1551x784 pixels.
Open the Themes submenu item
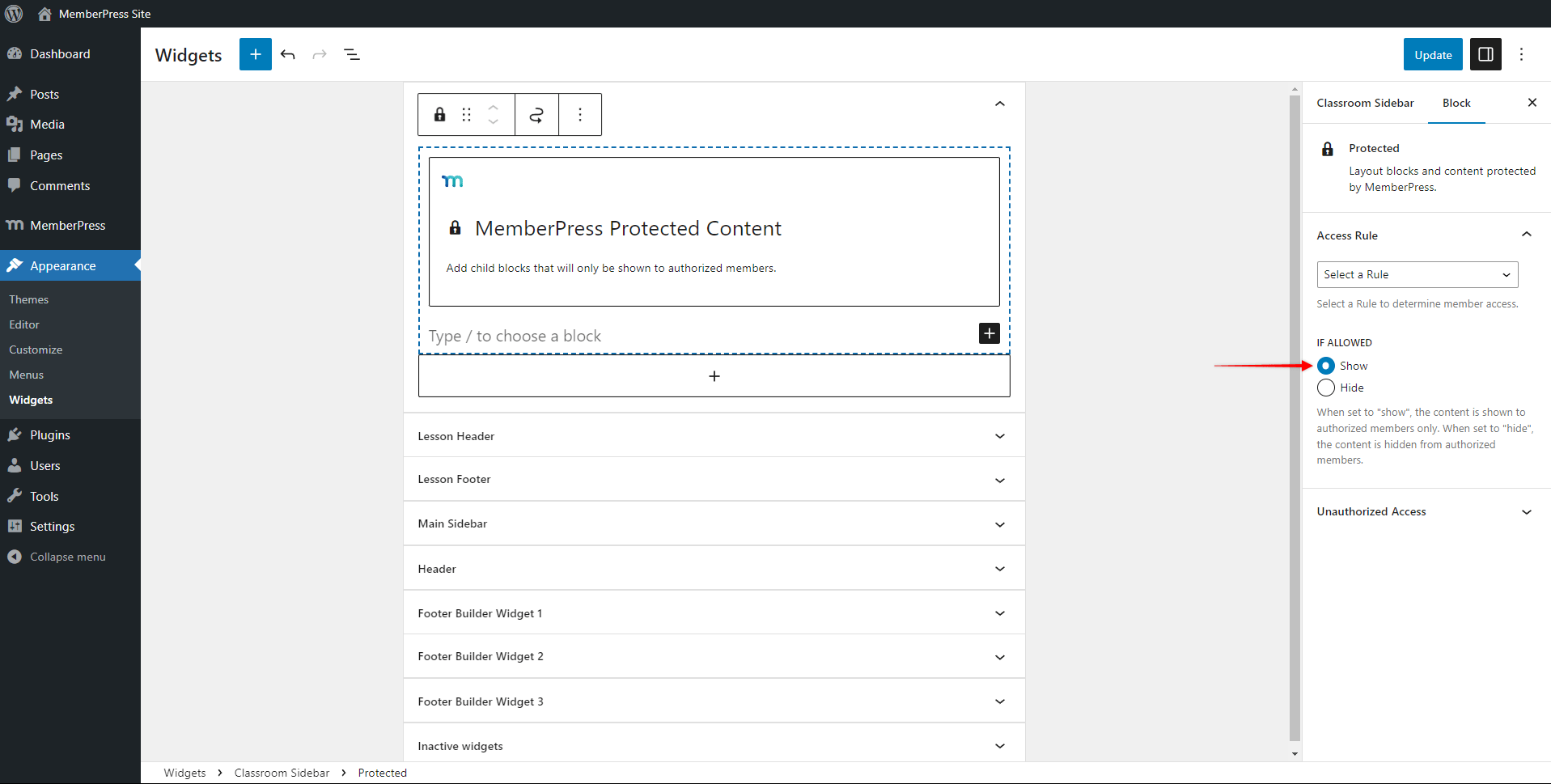point(29,299)
